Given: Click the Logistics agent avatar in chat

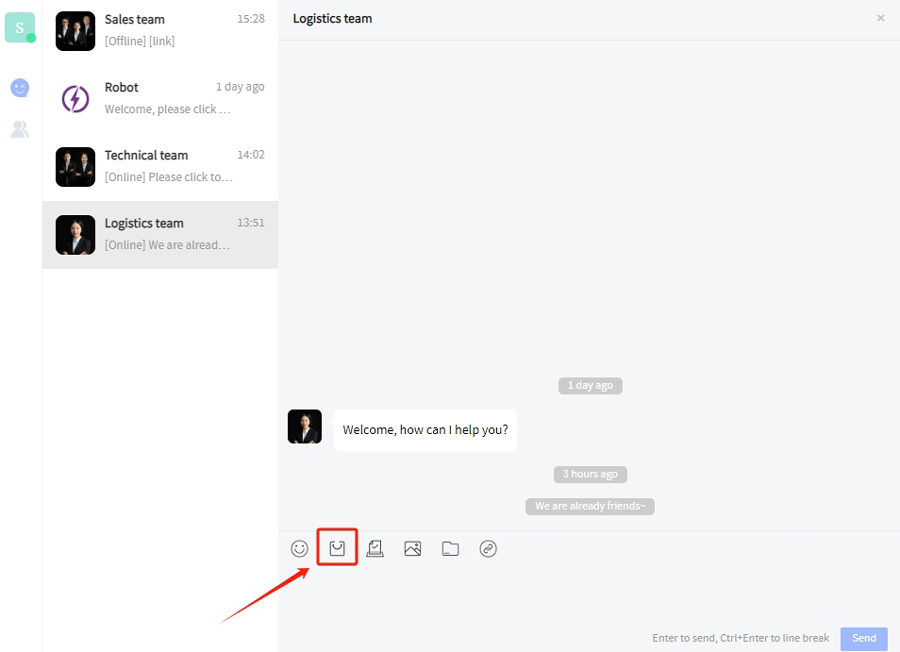Looking at the screenshot, I should (x=305, y=427).
